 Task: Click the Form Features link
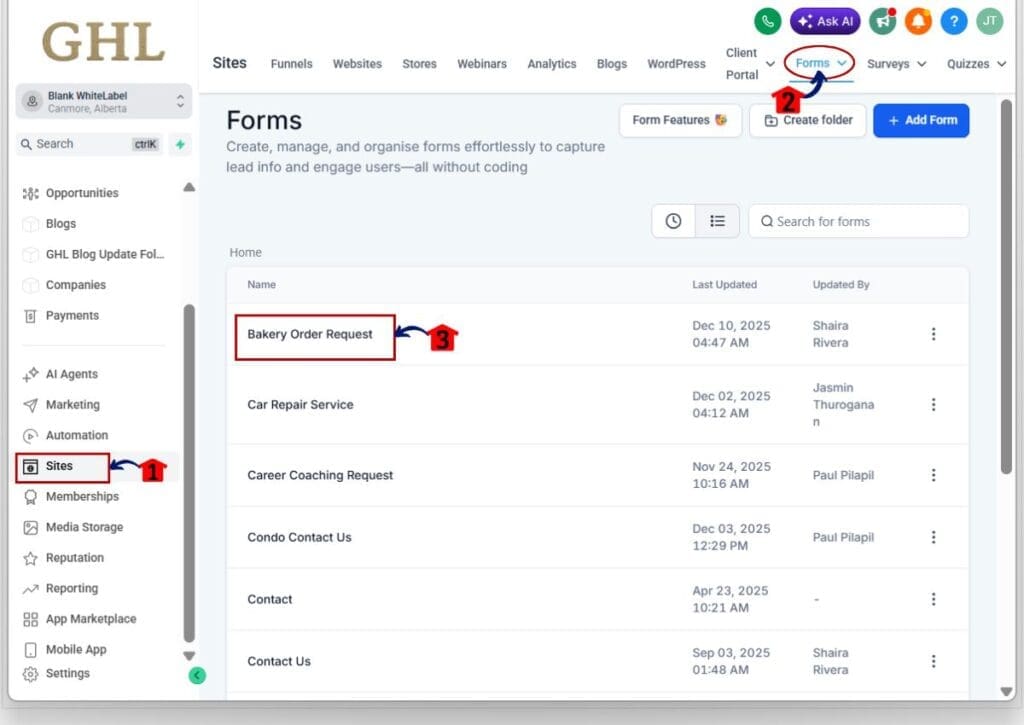point(680,119)
